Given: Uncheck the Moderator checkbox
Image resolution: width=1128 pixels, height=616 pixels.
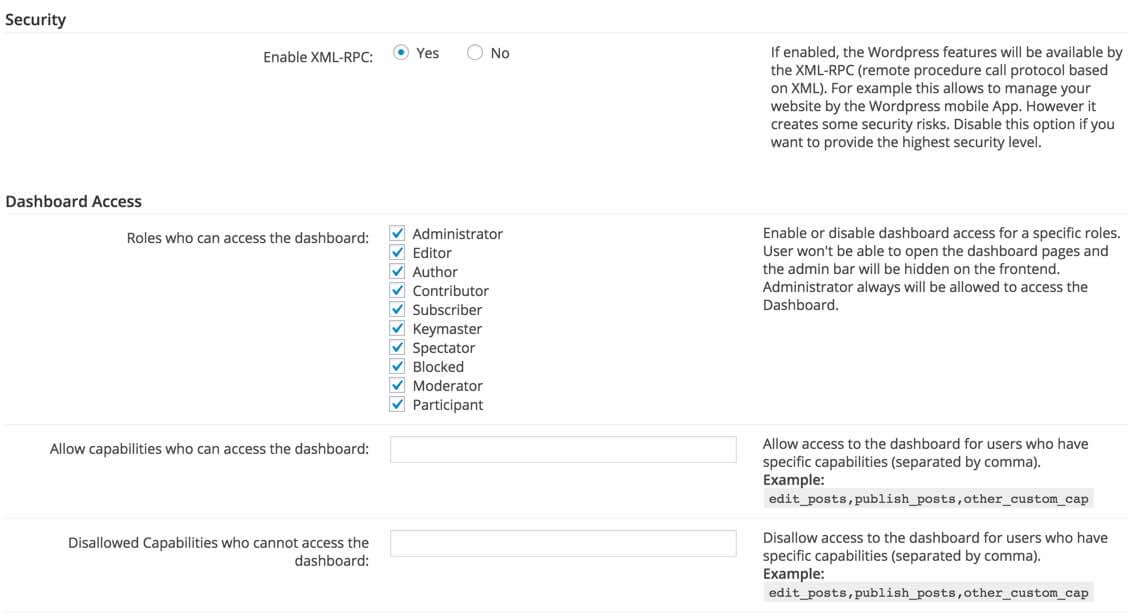Looking at the screenshot, I should point(397,386).
